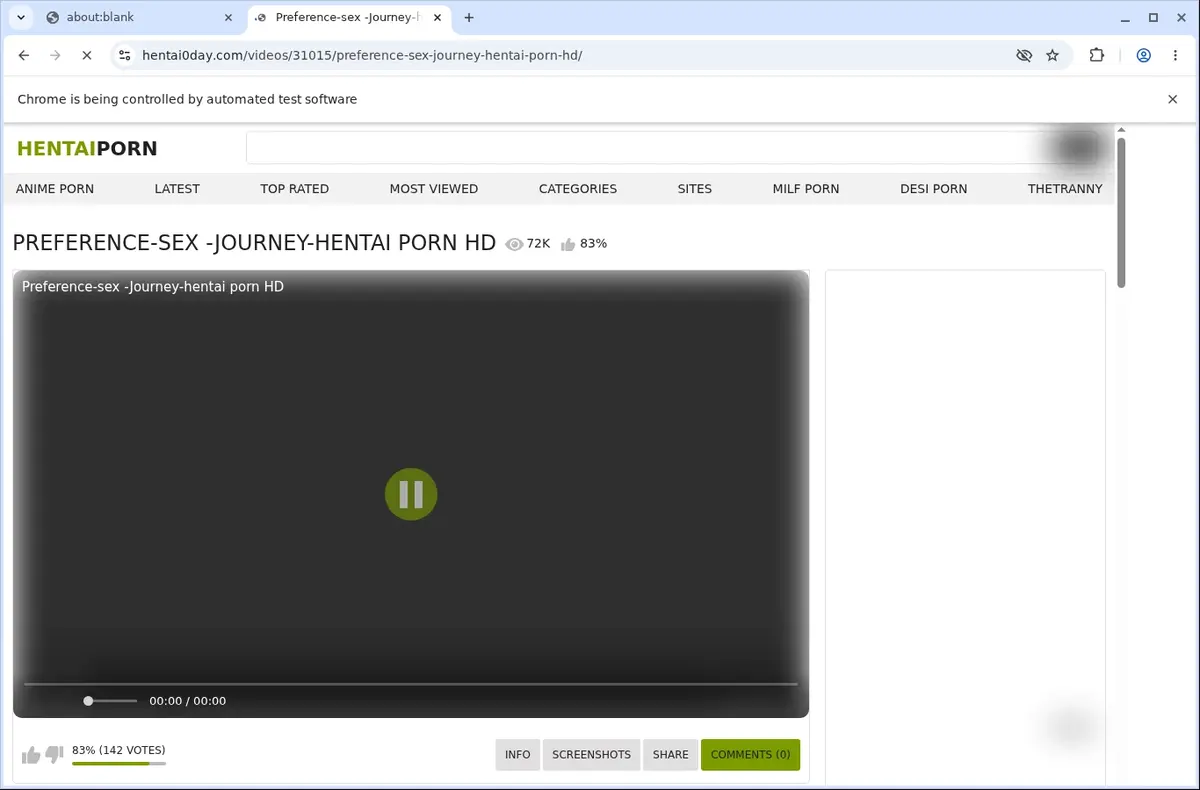This screenshot has width=1200, height=790.
Task: Switch to the about:blank tab
Action: point(139,17)
